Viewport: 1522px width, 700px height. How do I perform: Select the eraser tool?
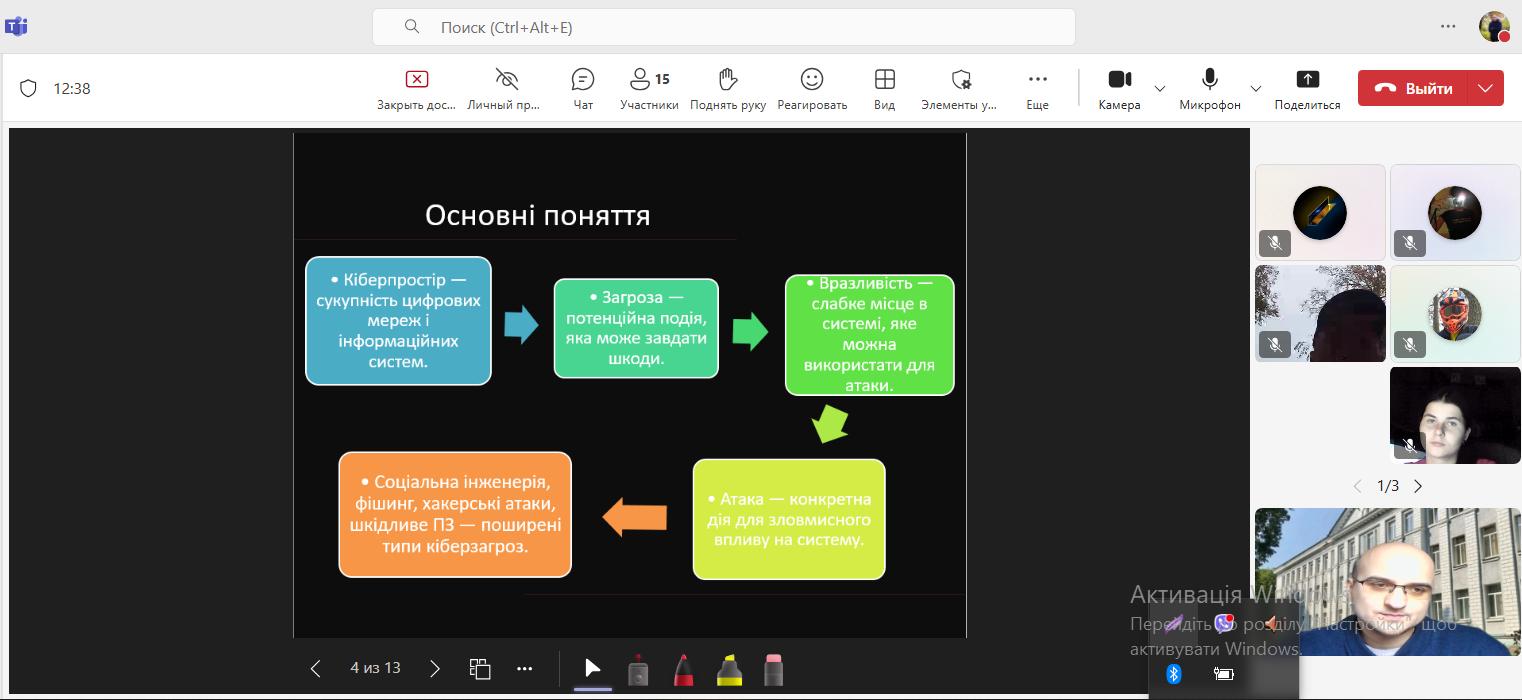[x=773, y=669]
